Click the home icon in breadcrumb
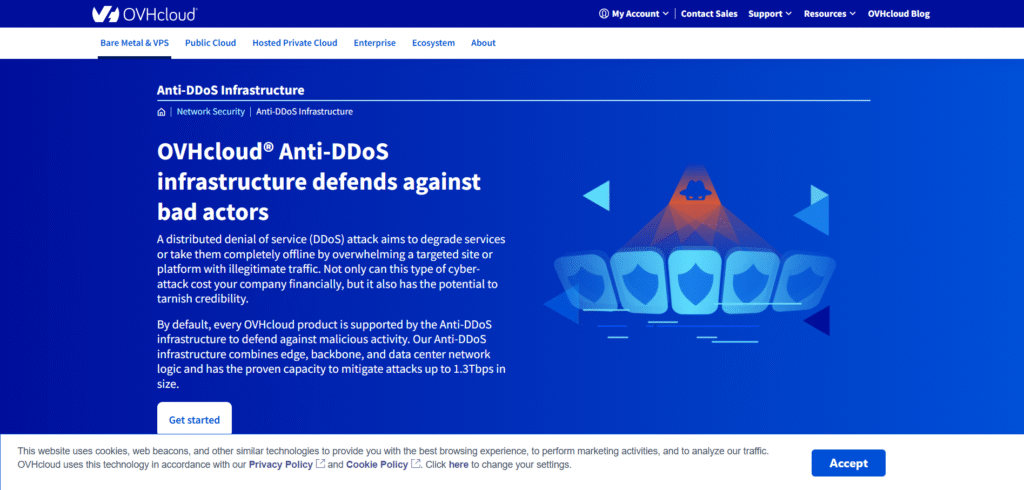The width and height of the screenshot is (1024, 490). (161, 112)
